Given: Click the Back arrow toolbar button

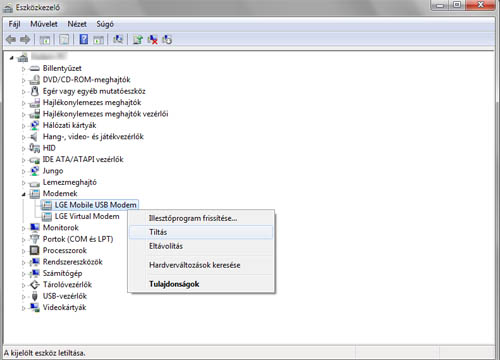Looking at the screenshot, I should (x=11, y=40).
